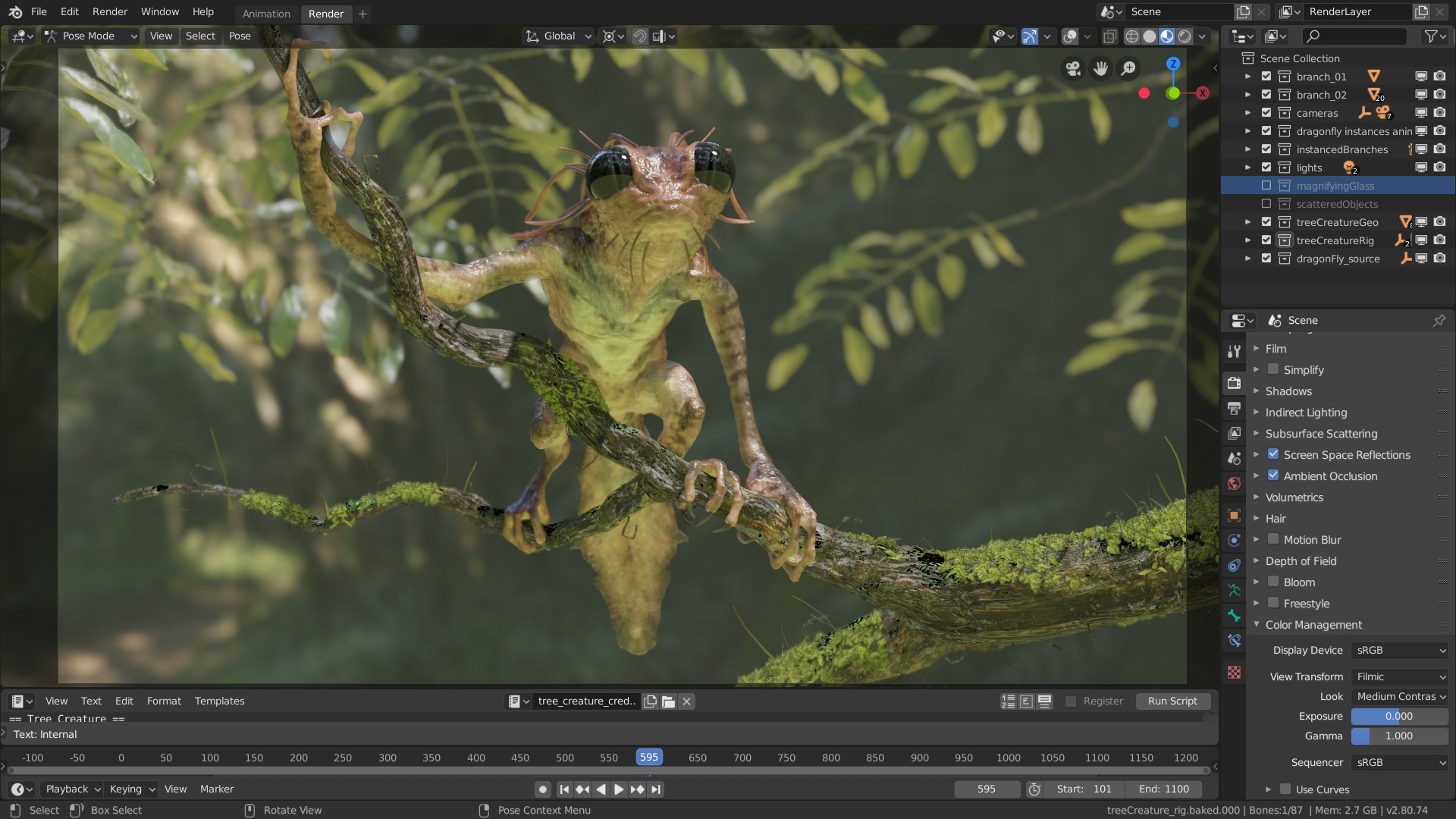Open the Render menu in top bar
The height and width of the screenshot is (819, 1456).
click(x=110, y=12)
